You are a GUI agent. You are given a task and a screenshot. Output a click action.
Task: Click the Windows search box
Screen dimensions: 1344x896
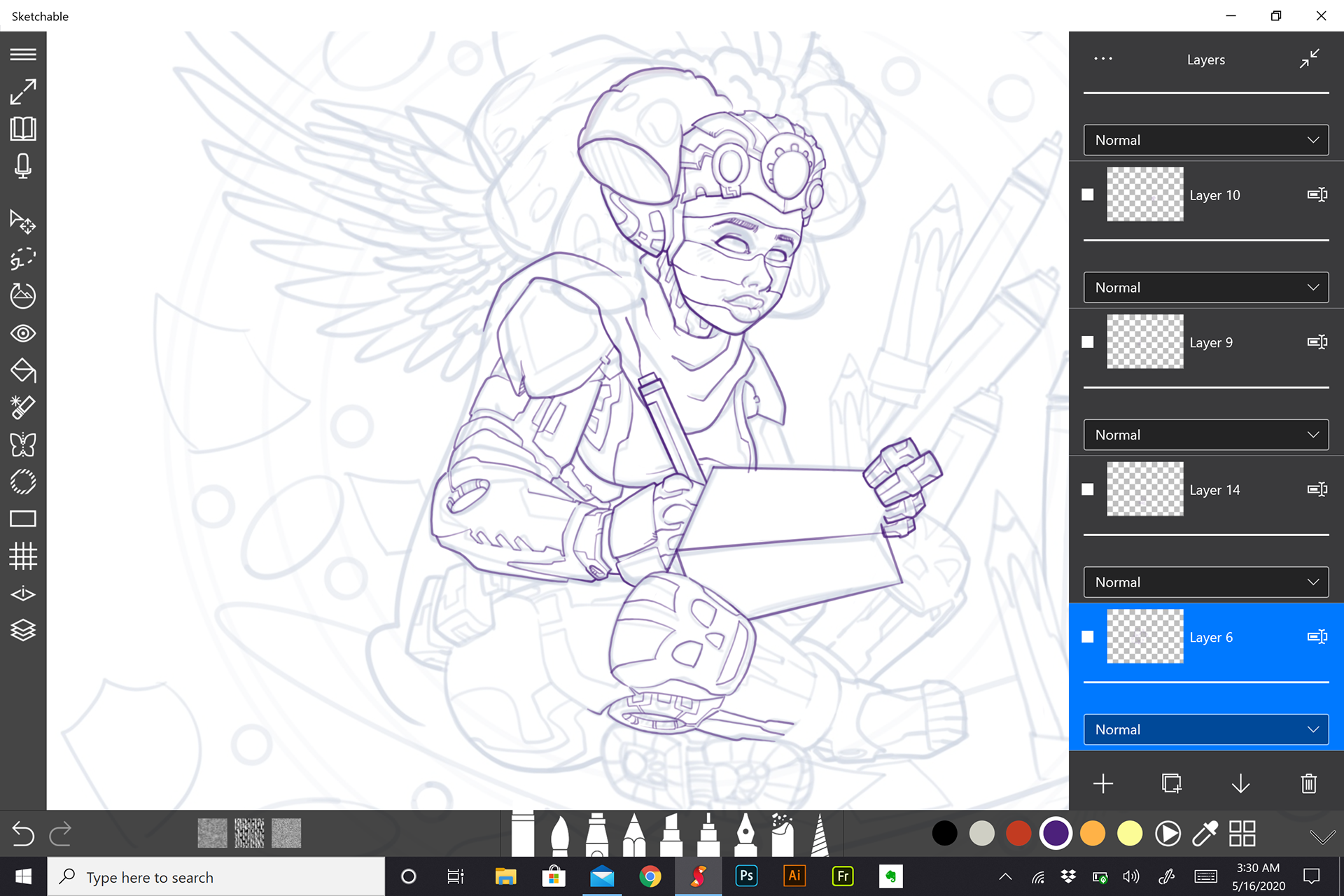point(216,877)
